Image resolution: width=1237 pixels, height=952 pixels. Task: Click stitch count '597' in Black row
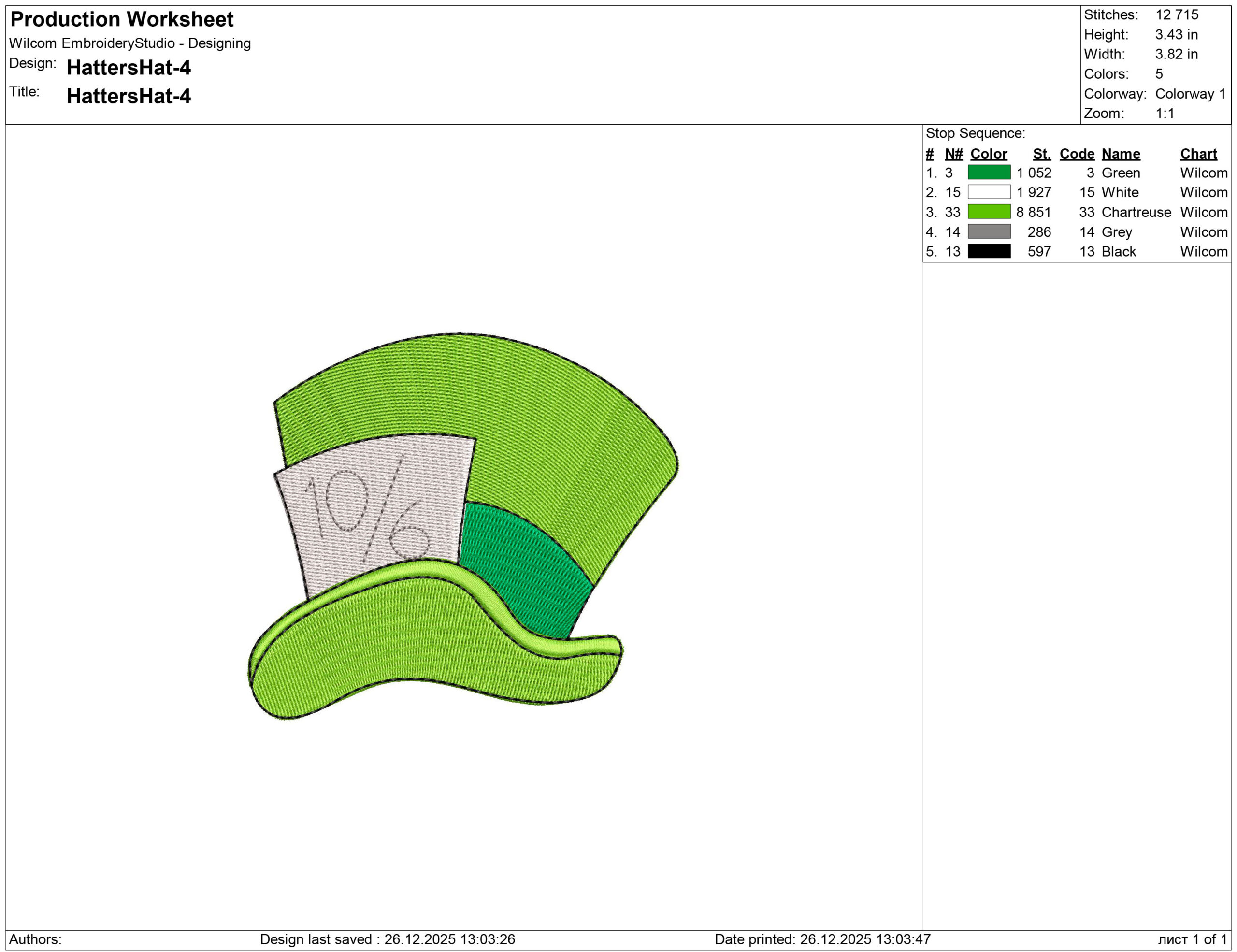(1039, 252)
